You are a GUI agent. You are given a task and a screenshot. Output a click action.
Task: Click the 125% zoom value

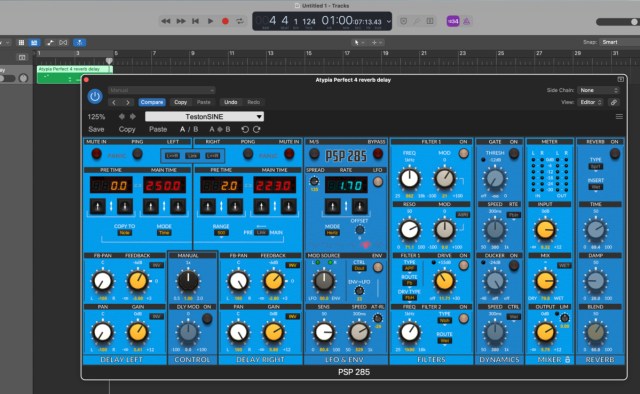point(96,117)
